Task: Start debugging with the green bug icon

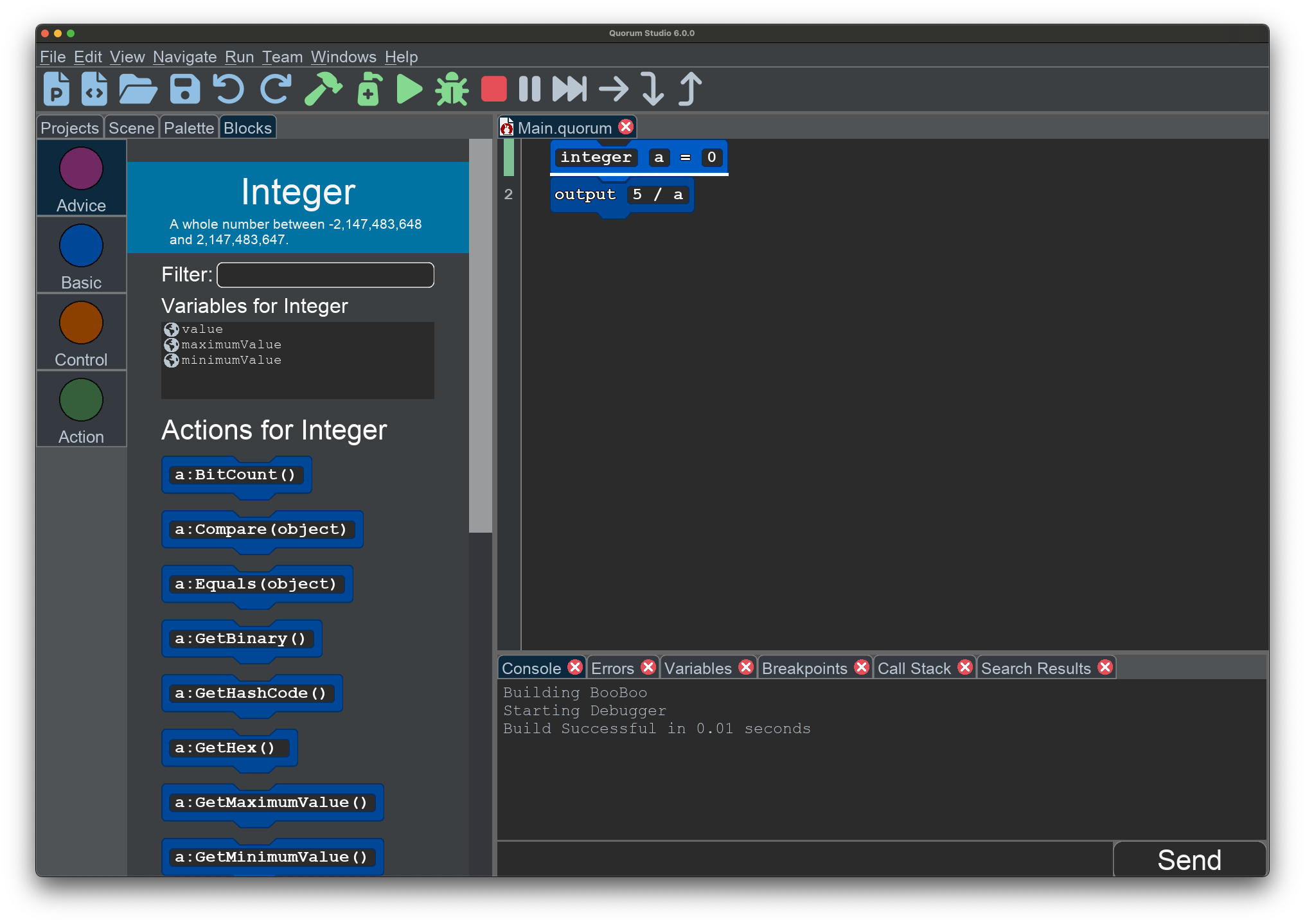Action: point(452,89)
